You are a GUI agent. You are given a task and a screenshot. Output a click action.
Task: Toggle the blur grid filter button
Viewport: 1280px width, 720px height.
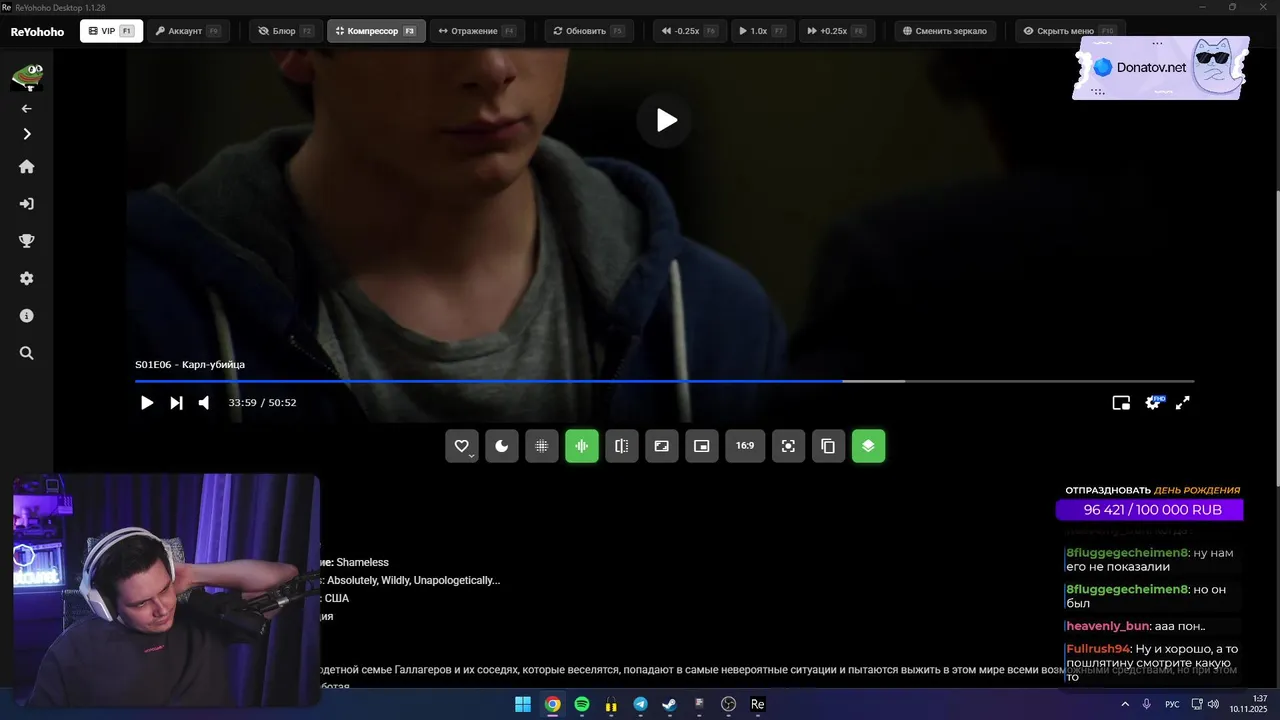[542, 446]
